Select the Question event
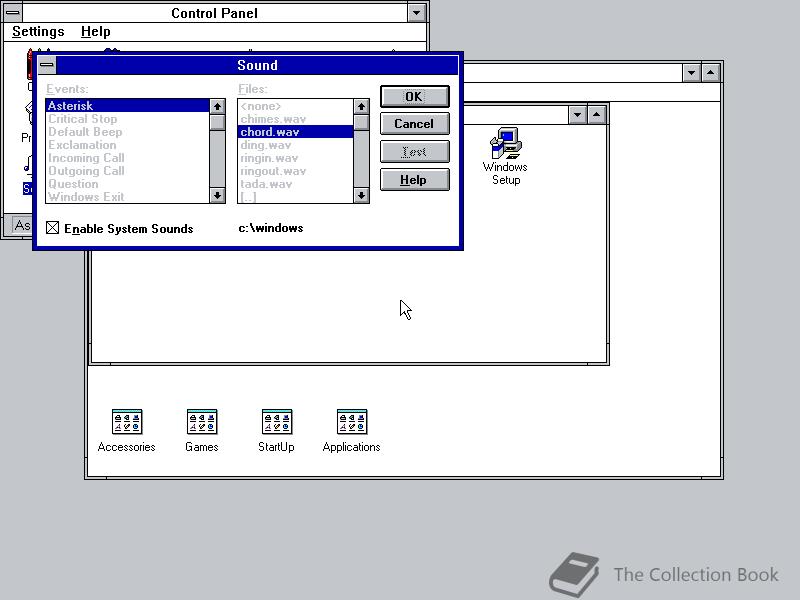The height and width of the screenshot is (600, 800). pos(128,184)
